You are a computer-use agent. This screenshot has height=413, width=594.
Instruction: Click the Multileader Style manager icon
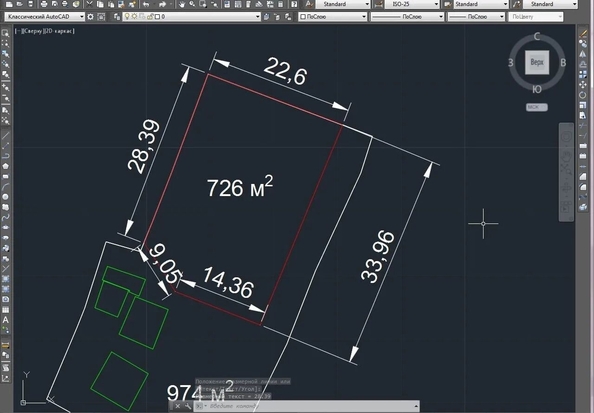coord(516,4)
